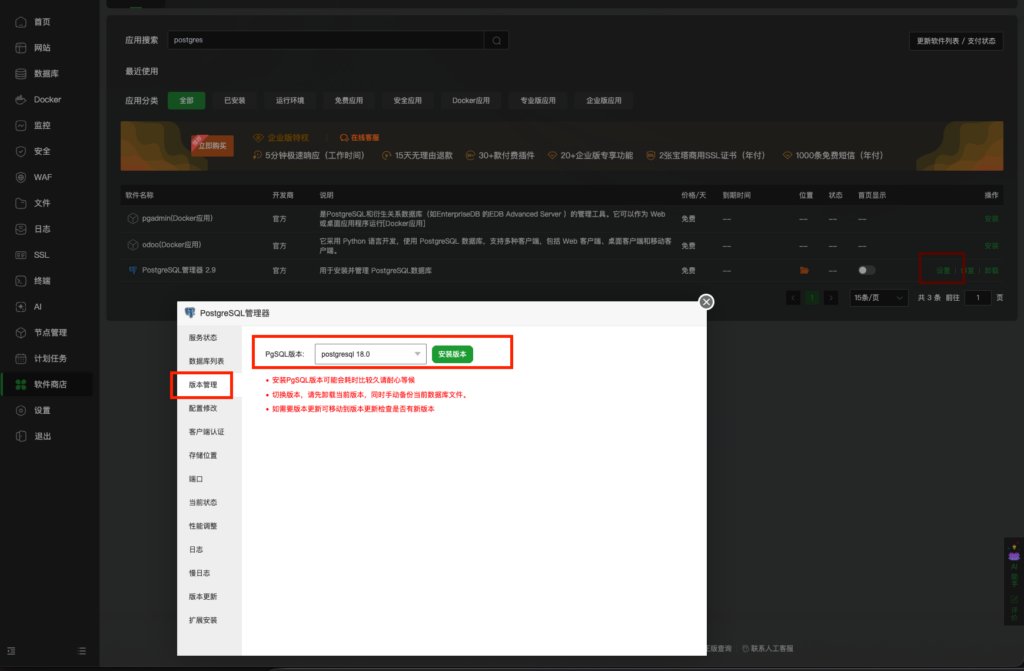Open 客户端认证 in PostgreSQL manager
Screen dimensions: 1024x671
[x=206, y=432]
